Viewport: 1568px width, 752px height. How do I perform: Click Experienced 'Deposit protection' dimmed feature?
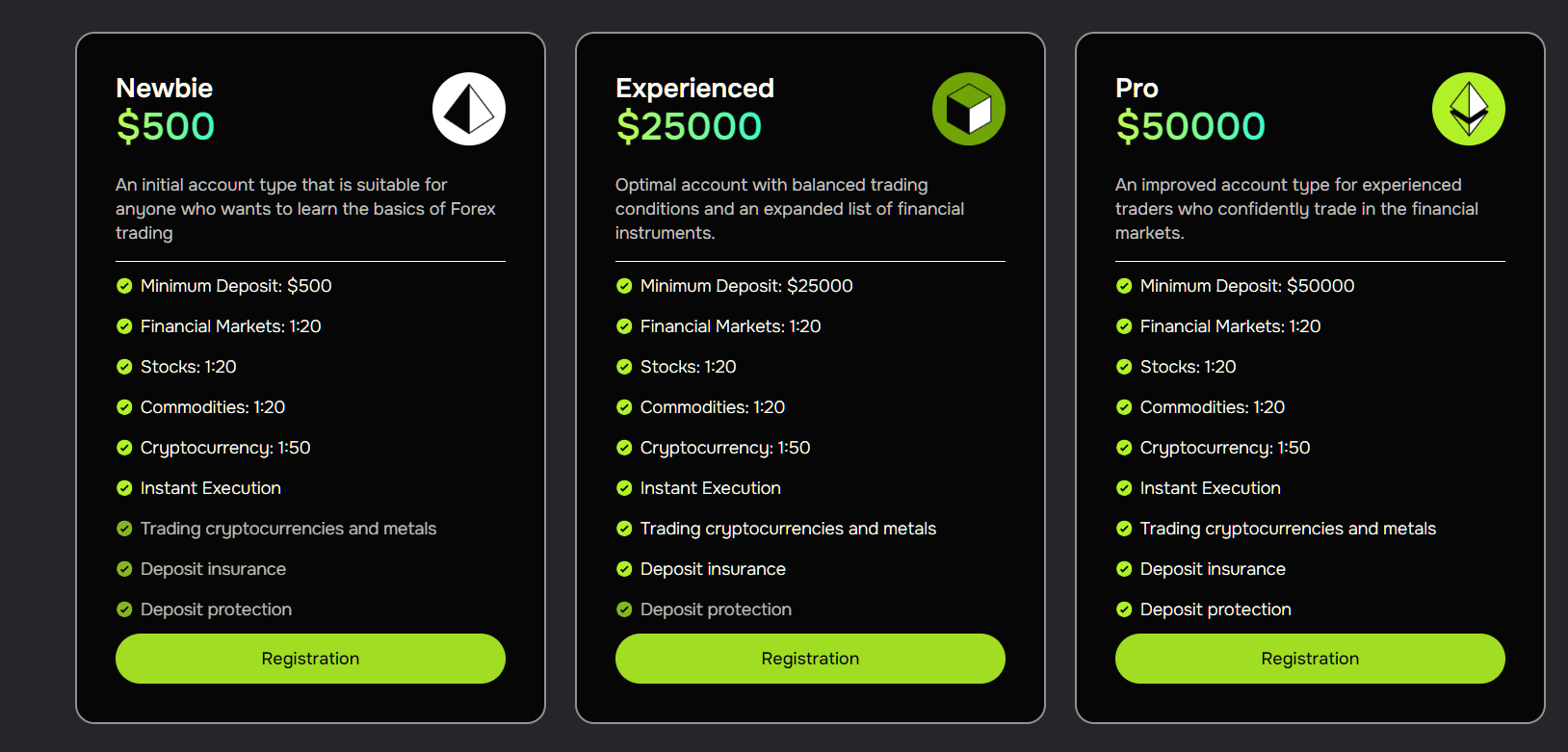click(716, 609)
